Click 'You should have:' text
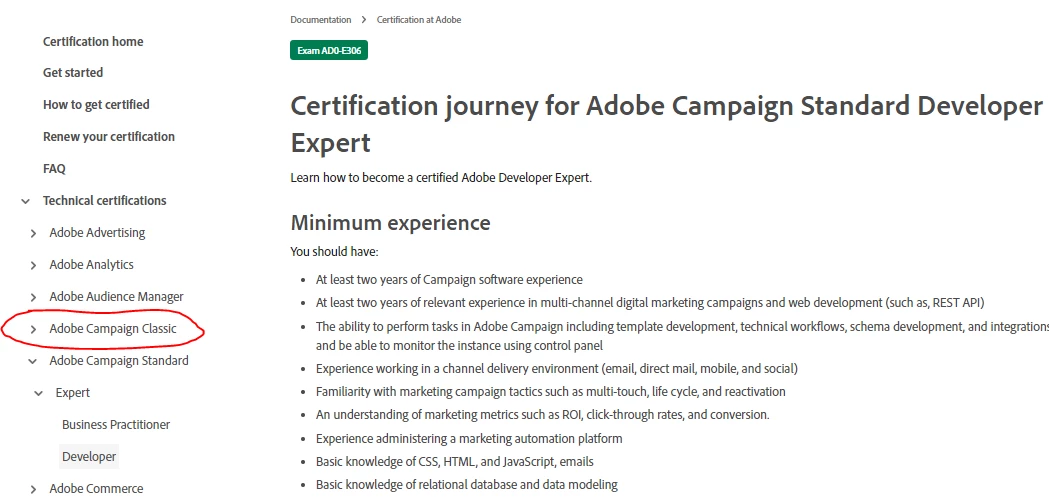The width and height of the screenshot is (1049, 498). coord(335,252)
